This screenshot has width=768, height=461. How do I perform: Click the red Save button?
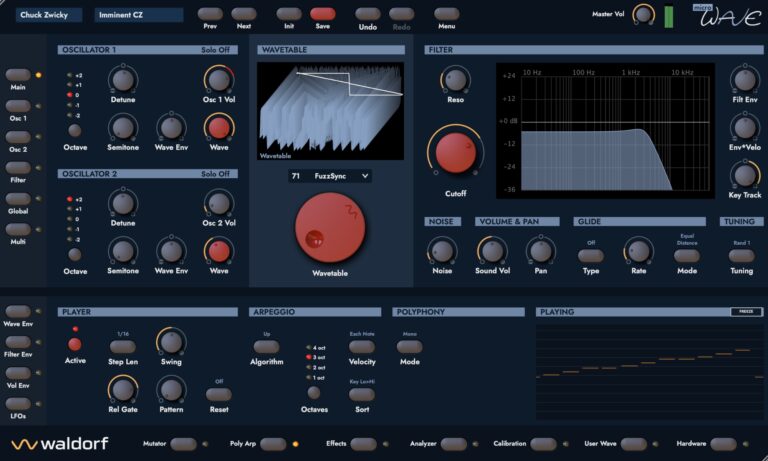click(x=323, y=14)
